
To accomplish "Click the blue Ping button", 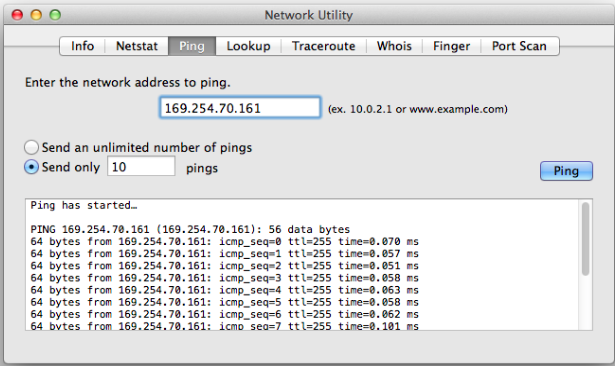I will 566,171.
